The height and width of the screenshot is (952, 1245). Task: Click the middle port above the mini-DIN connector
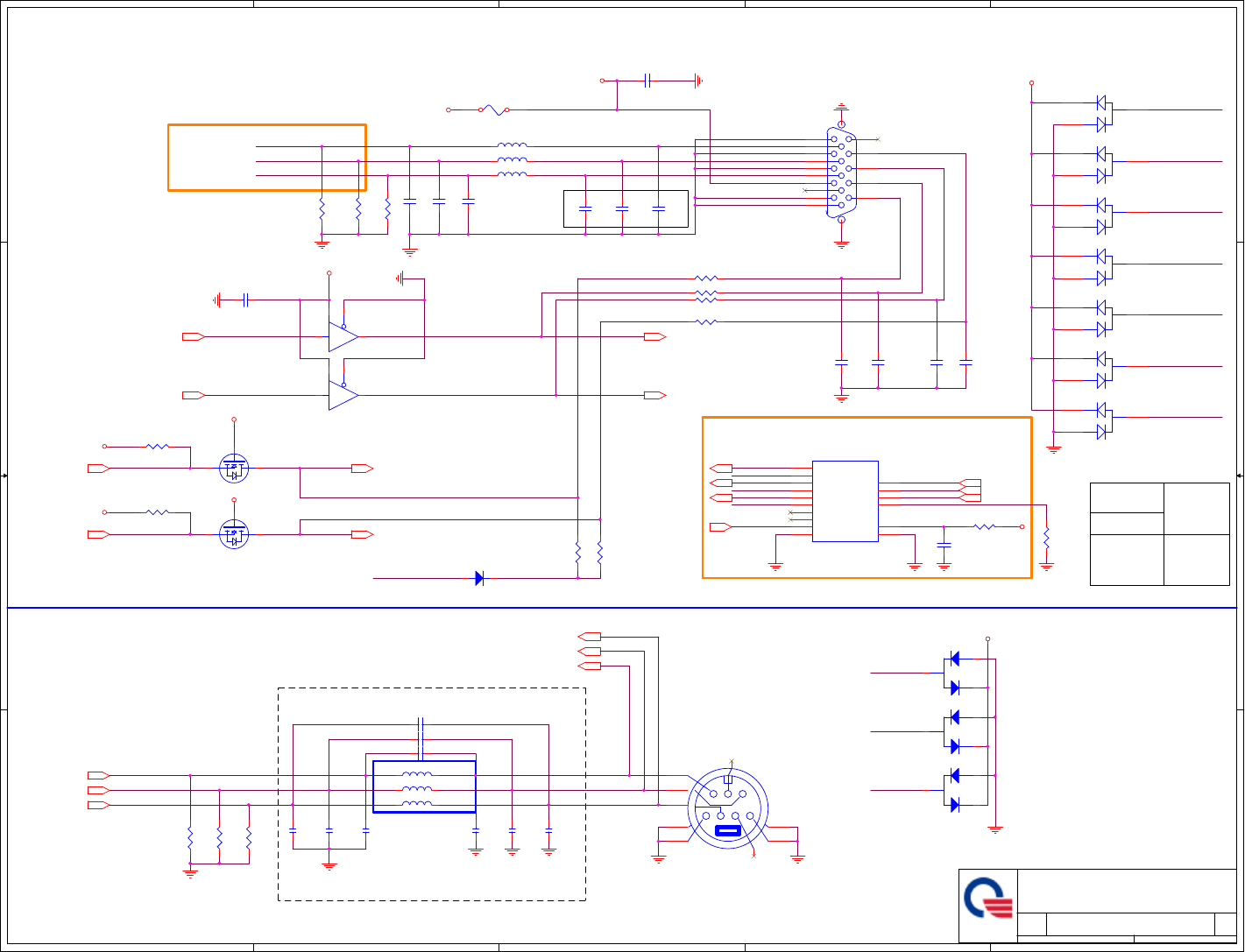click(590, 651)
